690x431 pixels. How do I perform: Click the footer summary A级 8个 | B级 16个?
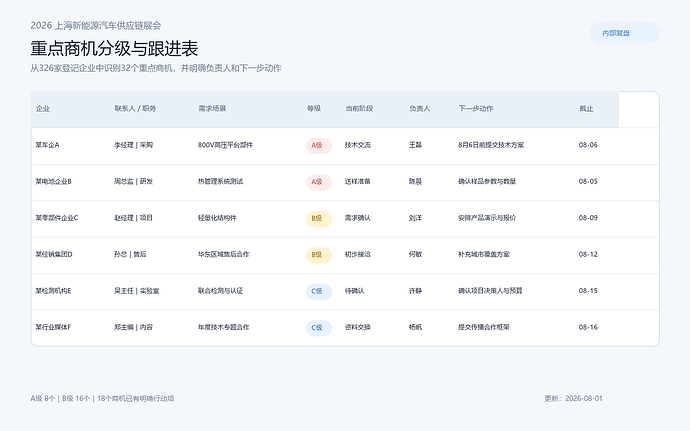[x=60, y=398]
